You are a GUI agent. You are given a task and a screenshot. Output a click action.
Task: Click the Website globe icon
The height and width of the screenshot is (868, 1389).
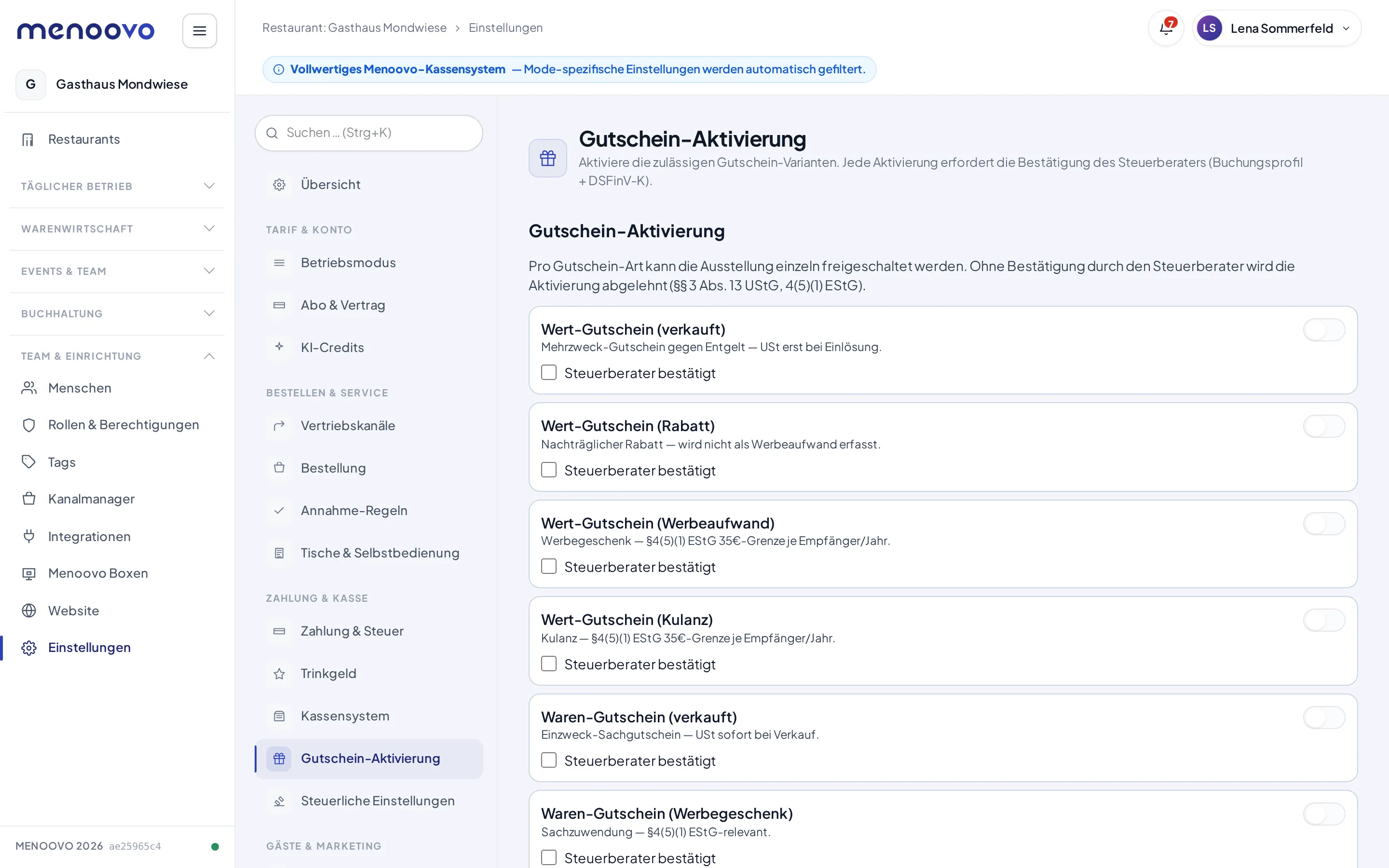click(x=29, y=610)
